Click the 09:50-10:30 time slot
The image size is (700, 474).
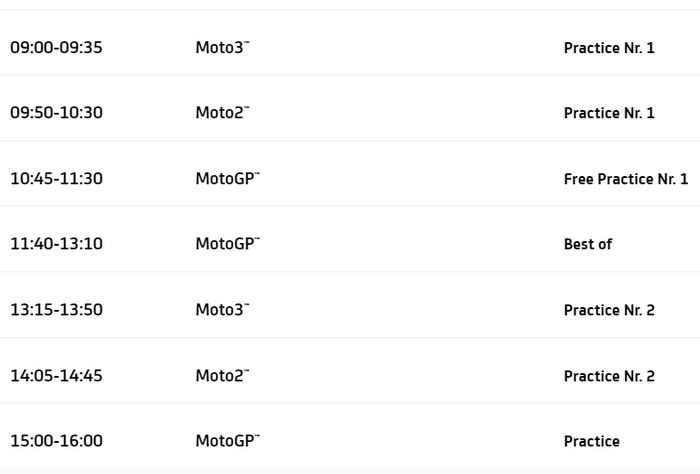[56, 113]
